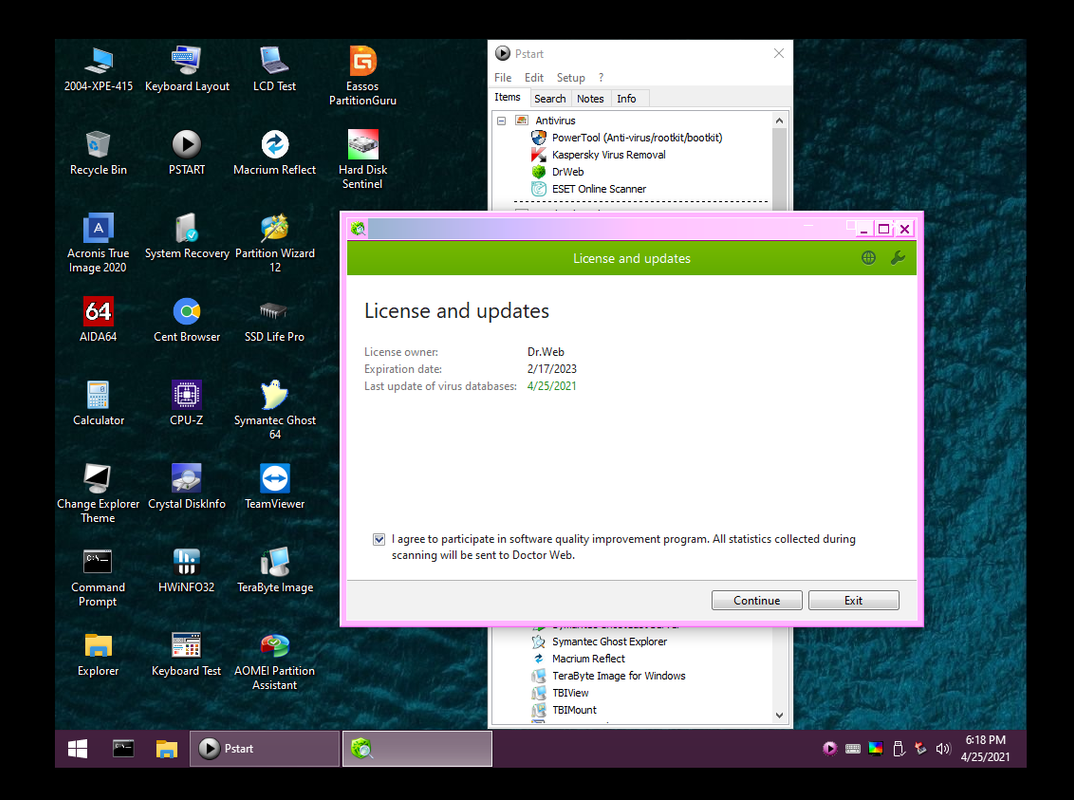Click the Exit button in Dr.Web dialog

(x=853, y=600)
